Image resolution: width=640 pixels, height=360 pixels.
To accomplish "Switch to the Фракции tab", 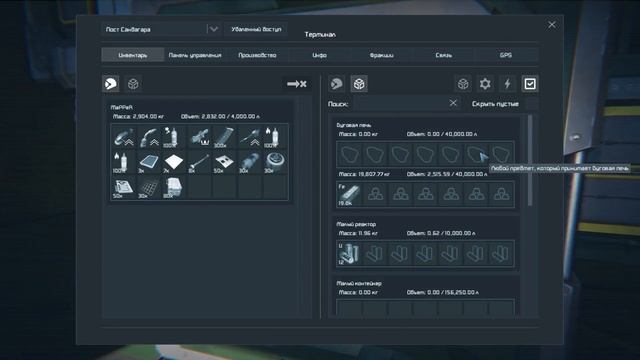I will pos(382,55).
